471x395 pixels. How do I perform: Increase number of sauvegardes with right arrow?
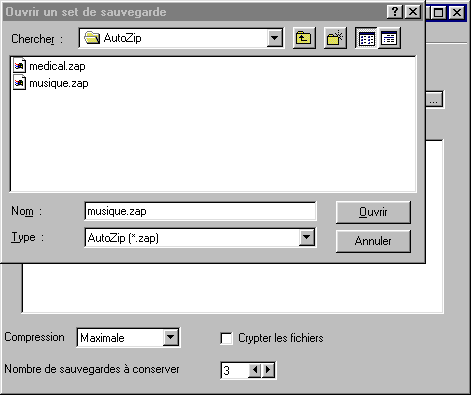pyautogui.click(x=268, y=370)
